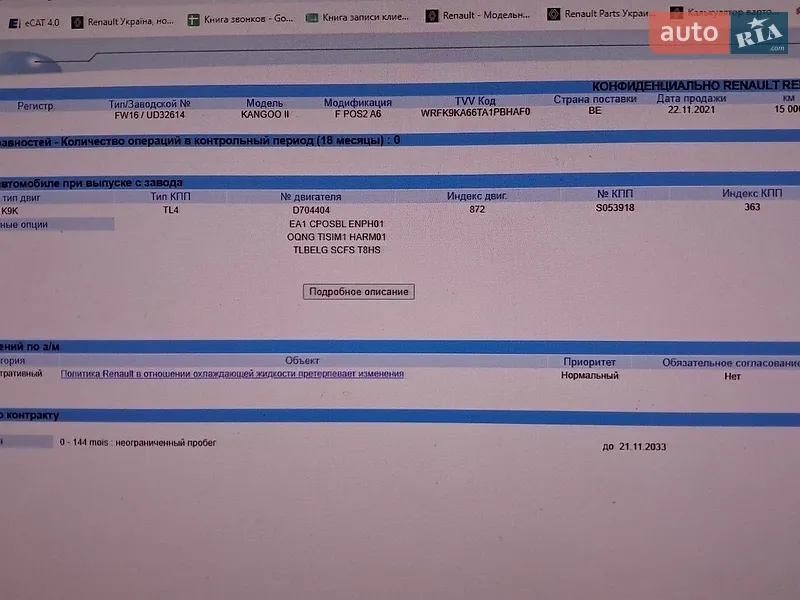
Task: Click the Подробное описание button
Action: point(359,292)
